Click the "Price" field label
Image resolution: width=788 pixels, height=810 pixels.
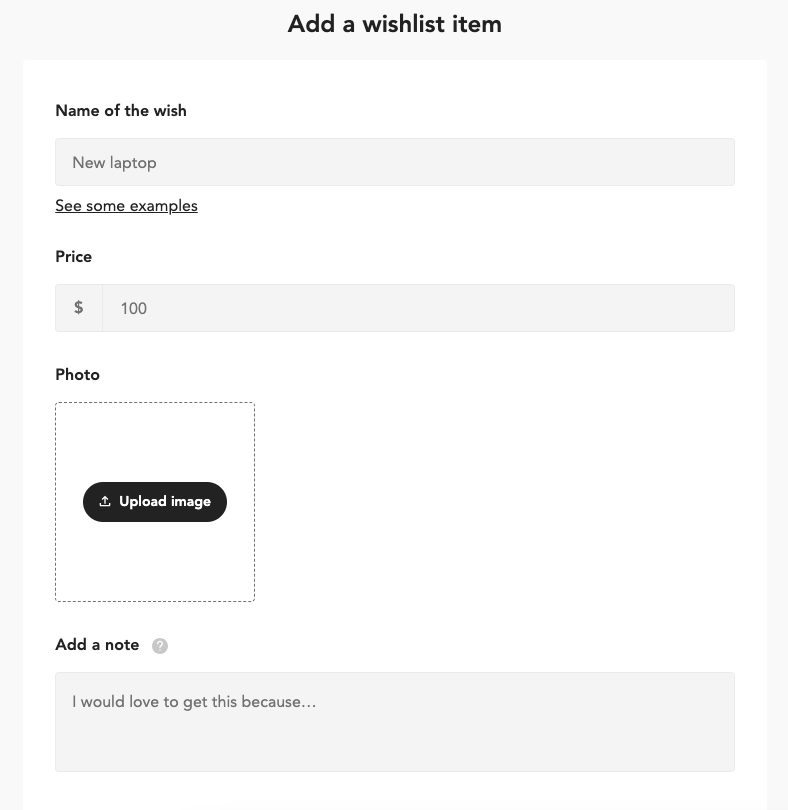[x=74, y=257]
